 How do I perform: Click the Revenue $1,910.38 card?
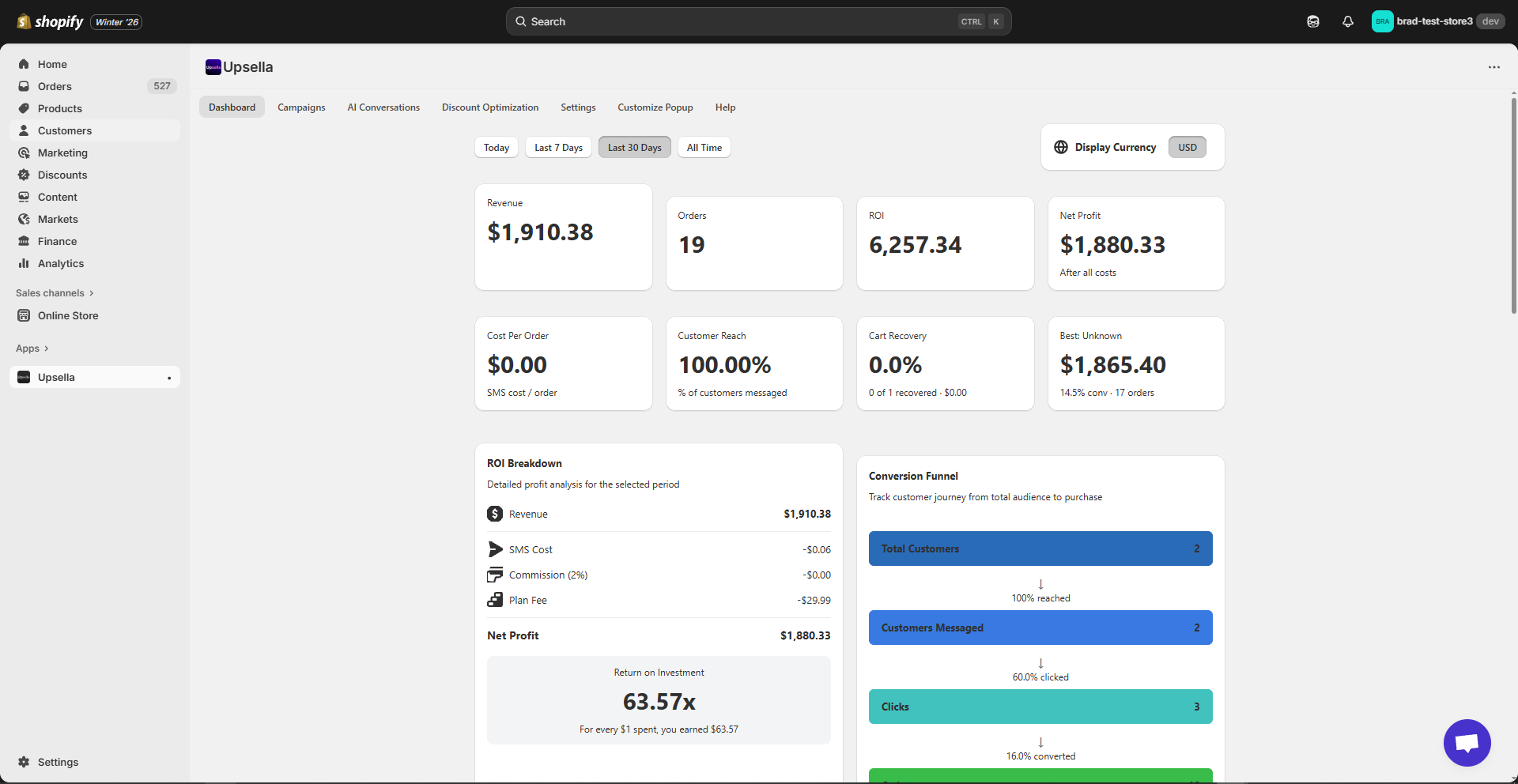pos(564,237)
